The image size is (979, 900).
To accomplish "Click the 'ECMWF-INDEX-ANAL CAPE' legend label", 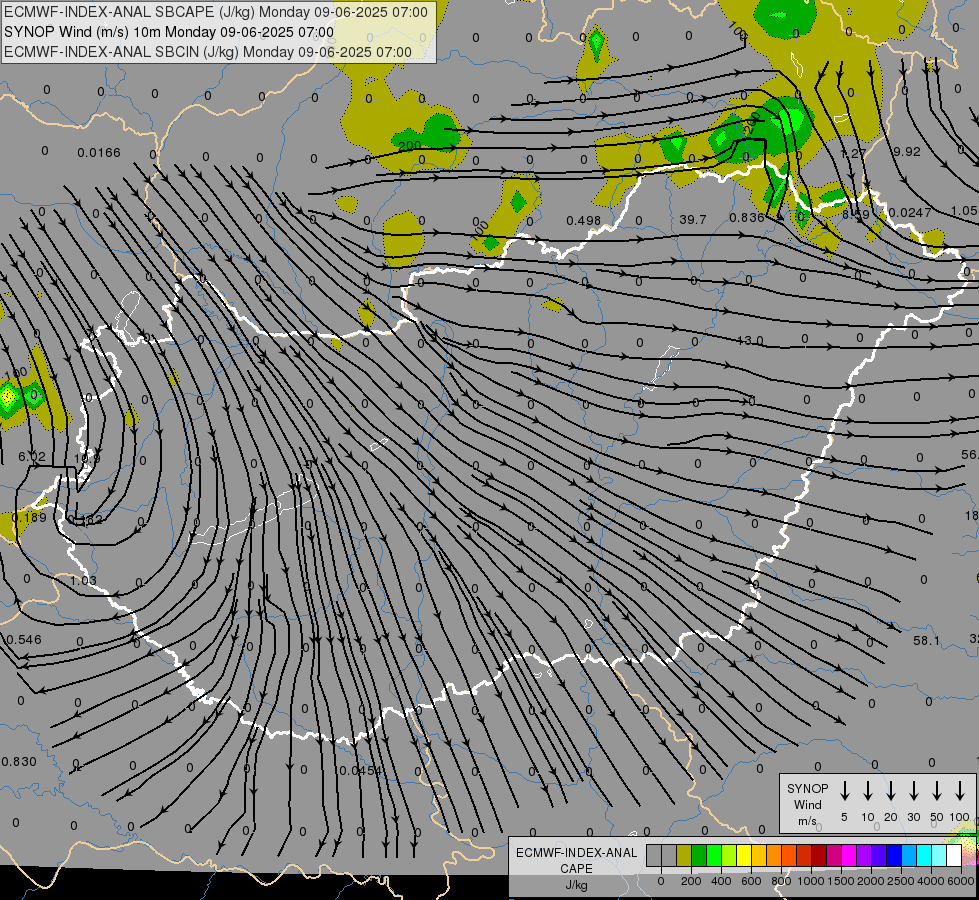I will [x=576, y=860].
